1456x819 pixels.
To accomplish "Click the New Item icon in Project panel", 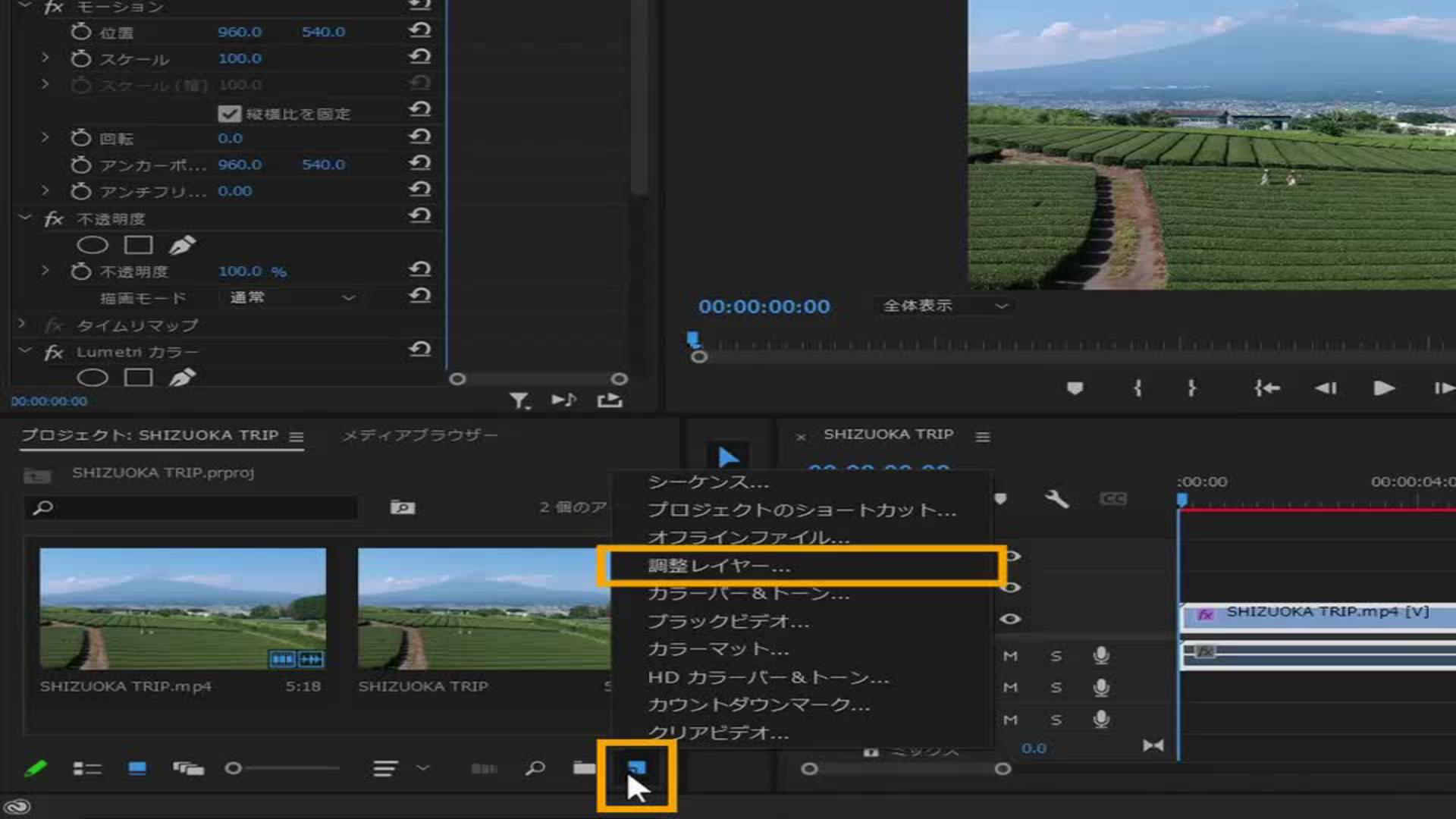I will point(636,769).
